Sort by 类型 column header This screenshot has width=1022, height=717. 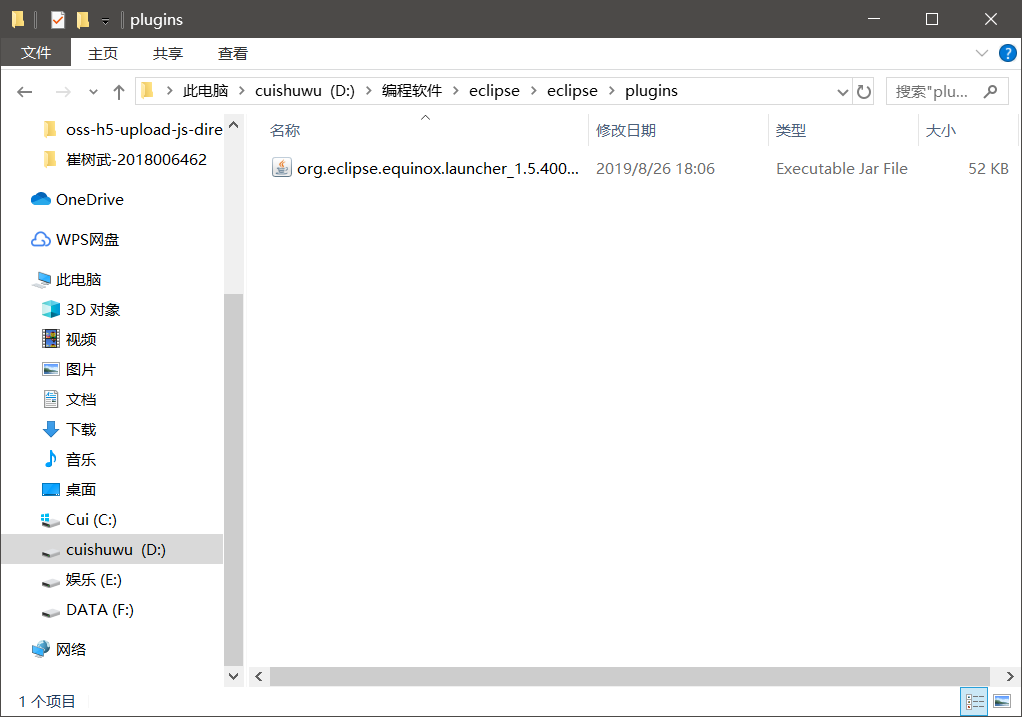click(791, 130)
